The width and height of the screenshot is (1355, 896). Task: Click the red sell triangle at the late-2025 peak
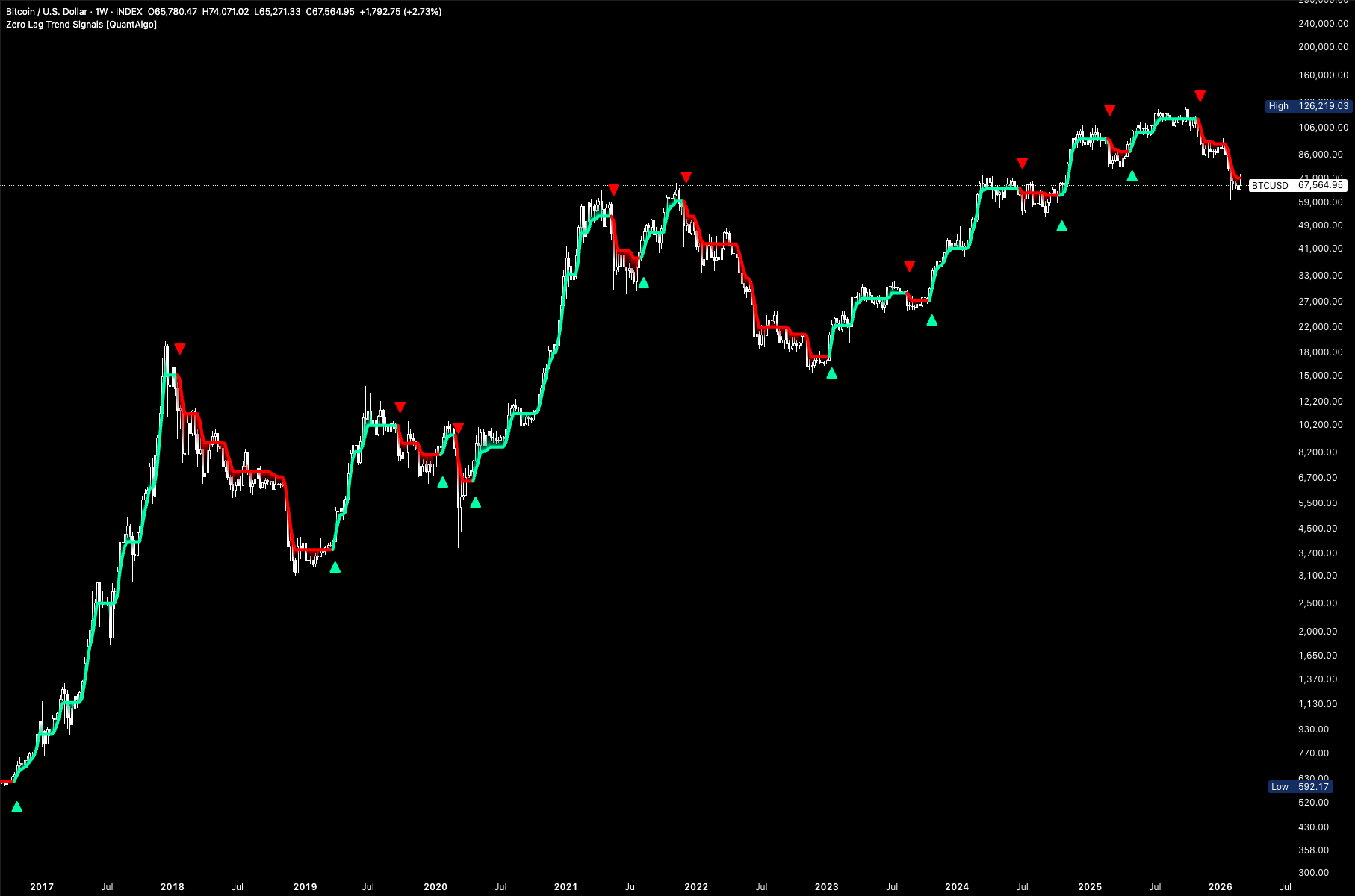click(1200, 96)
